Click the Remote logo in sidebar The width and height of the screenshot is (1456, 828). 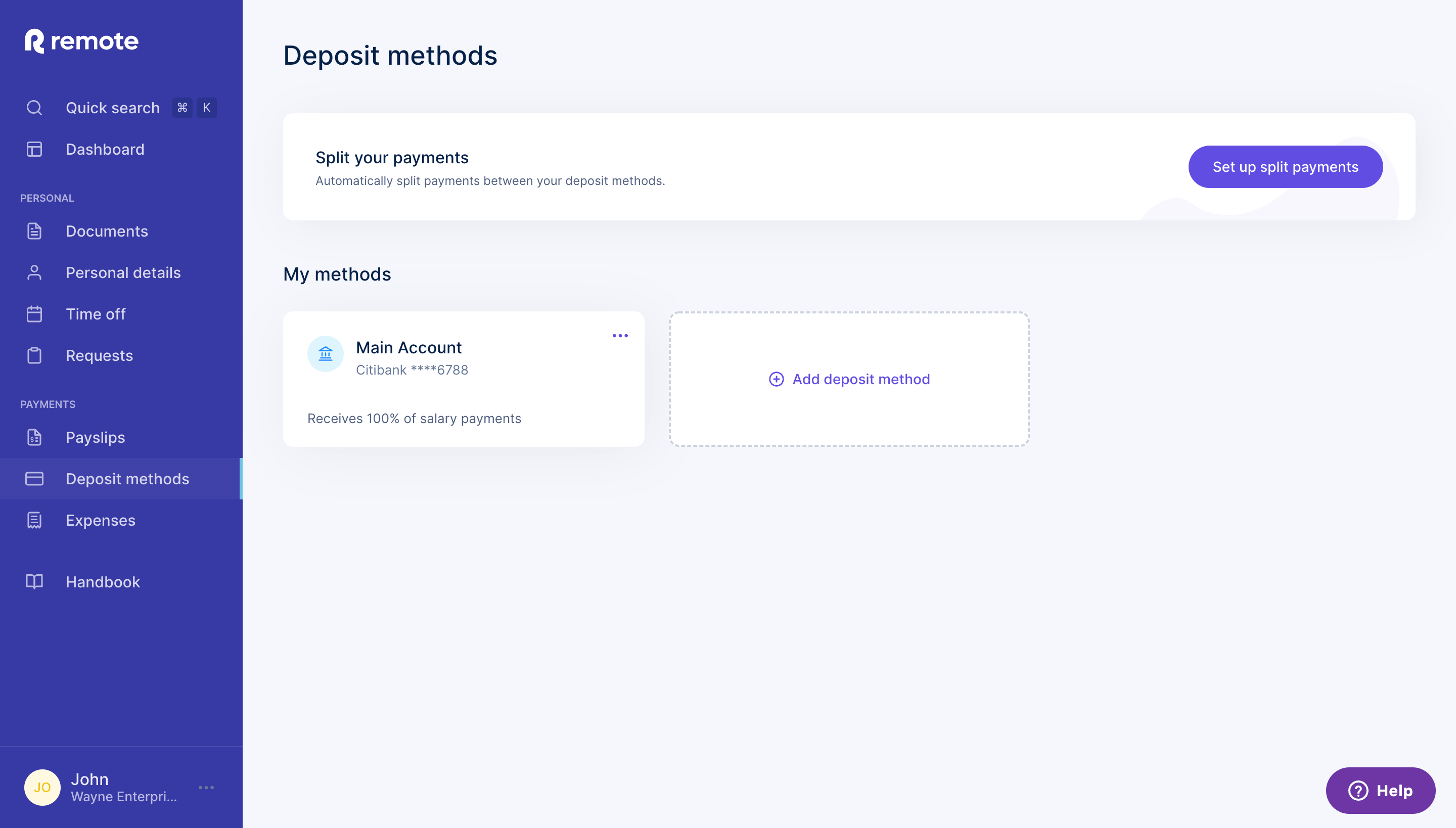(81, 41)
